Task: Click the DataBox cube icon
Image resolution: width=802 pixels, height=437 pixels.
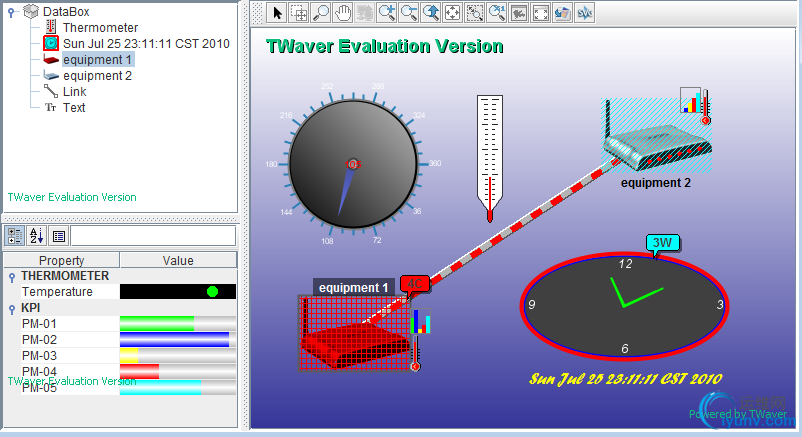Action: point(31,11)
